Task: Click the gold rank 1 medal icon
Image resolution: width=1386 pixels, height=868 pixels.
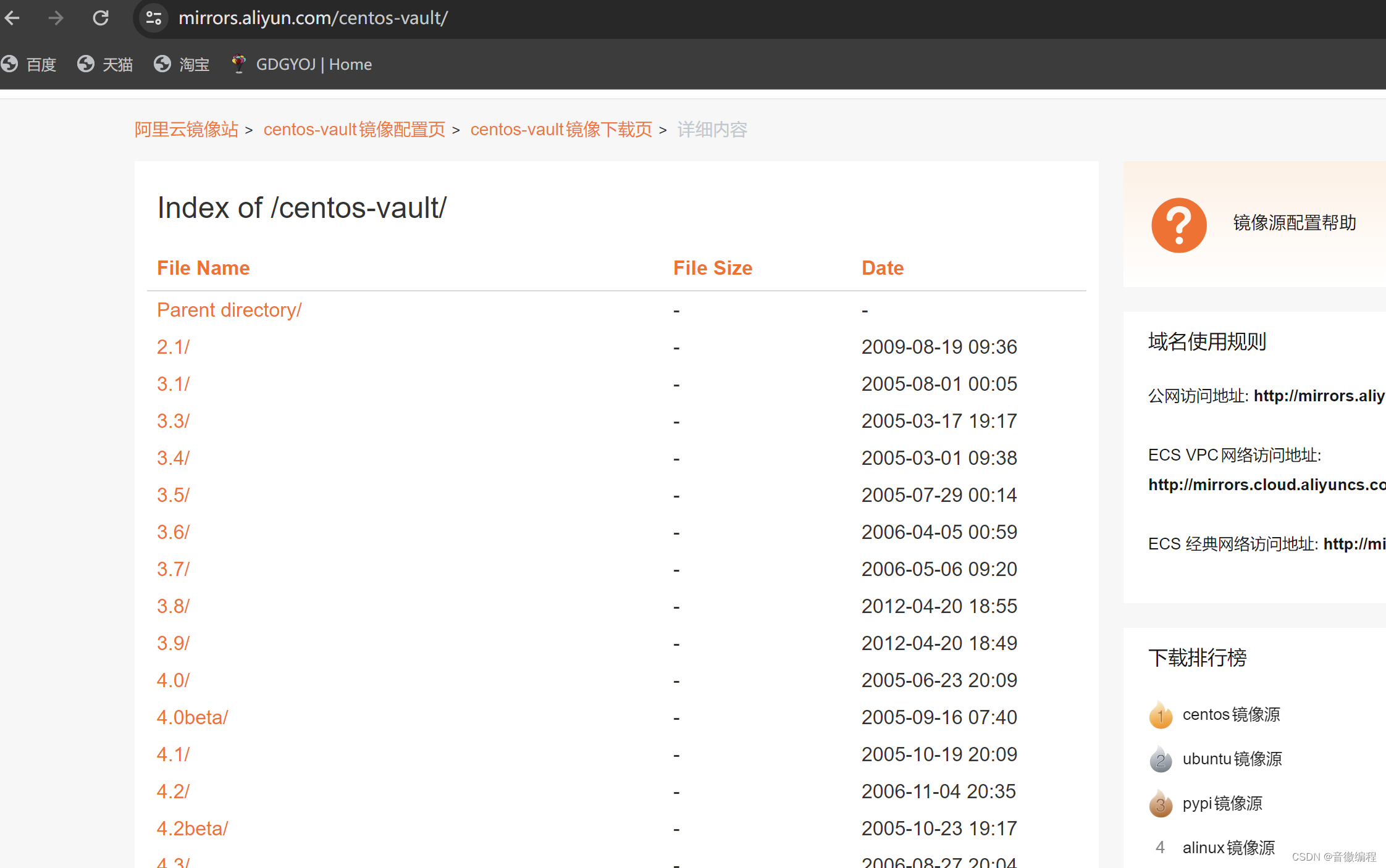Action: [x=1161, y=715]
